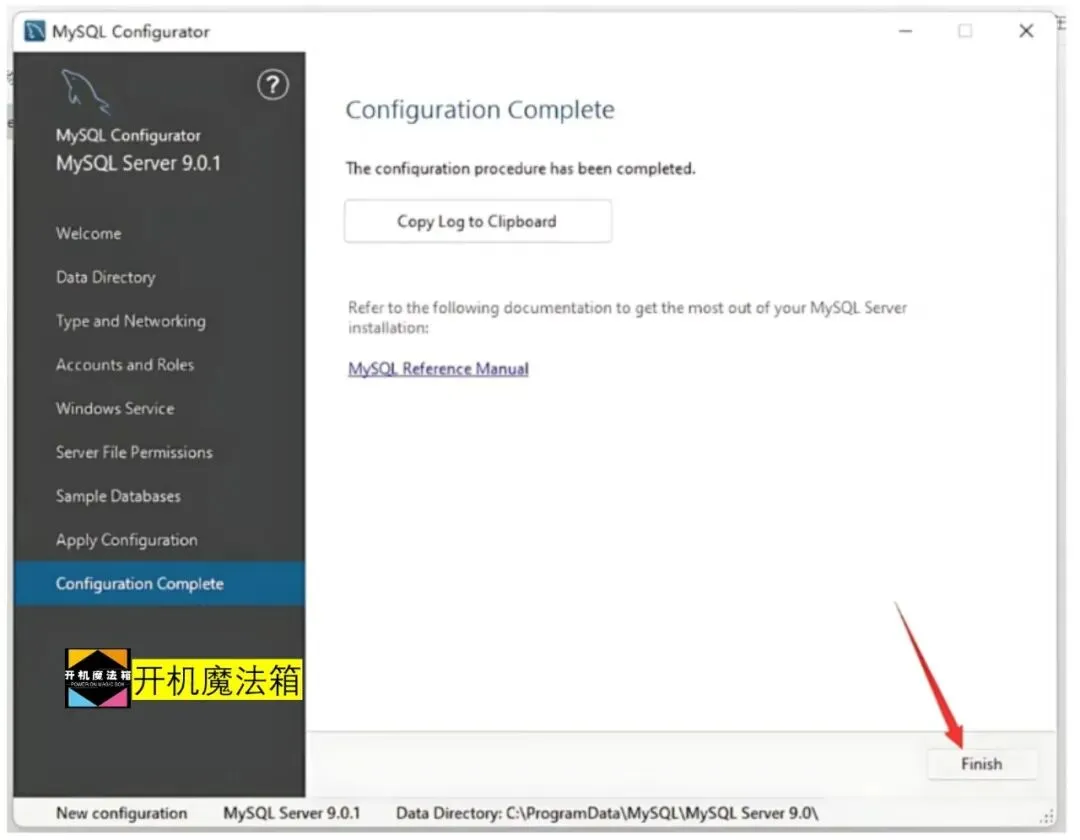Click the MySQL Configurator title bar icon
Screen dimensions: 1080x840
(x=34, y=31)
